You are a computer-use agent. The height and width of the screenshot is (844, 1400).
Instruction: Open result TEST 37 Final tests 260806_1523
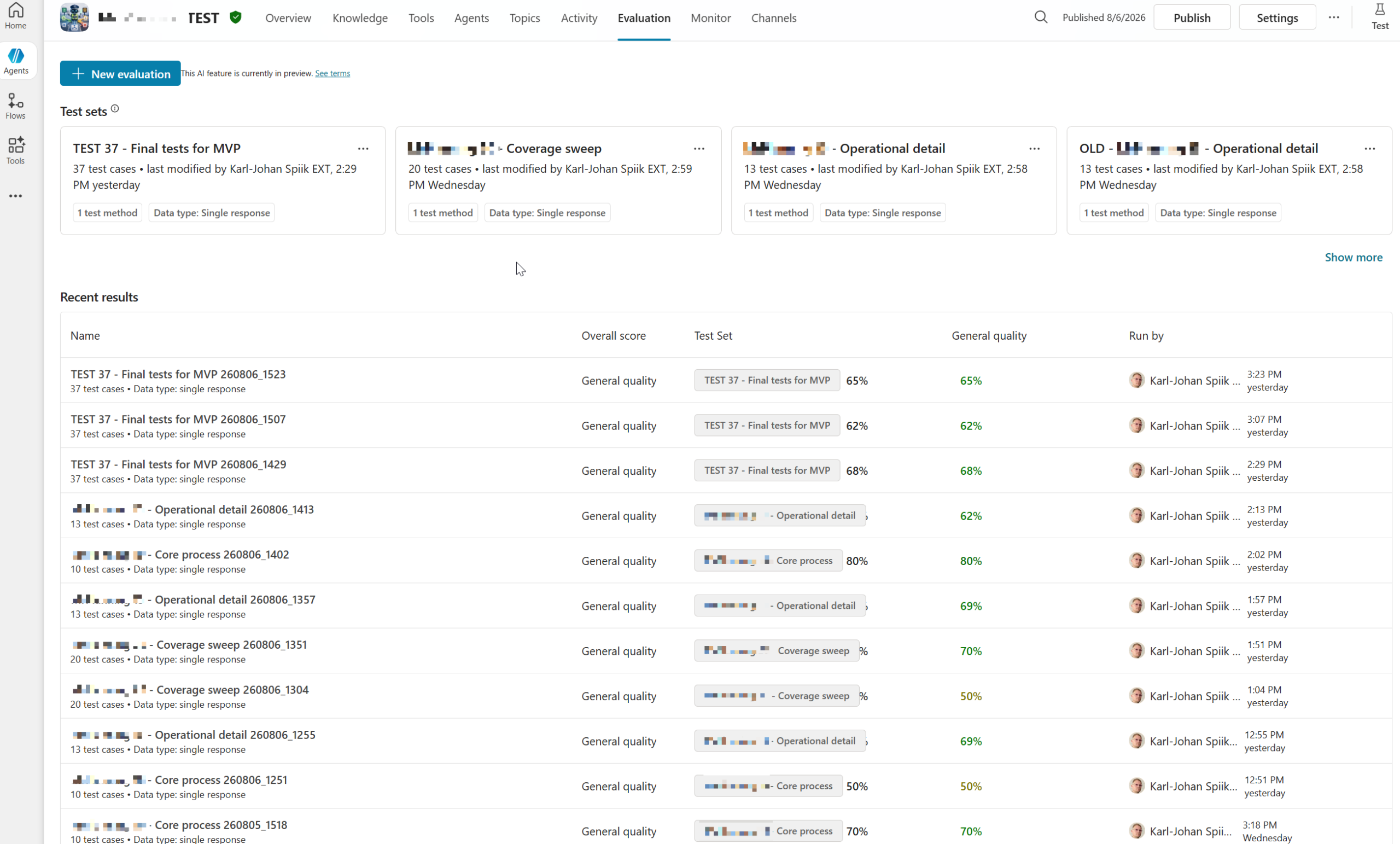click(178, 375)
